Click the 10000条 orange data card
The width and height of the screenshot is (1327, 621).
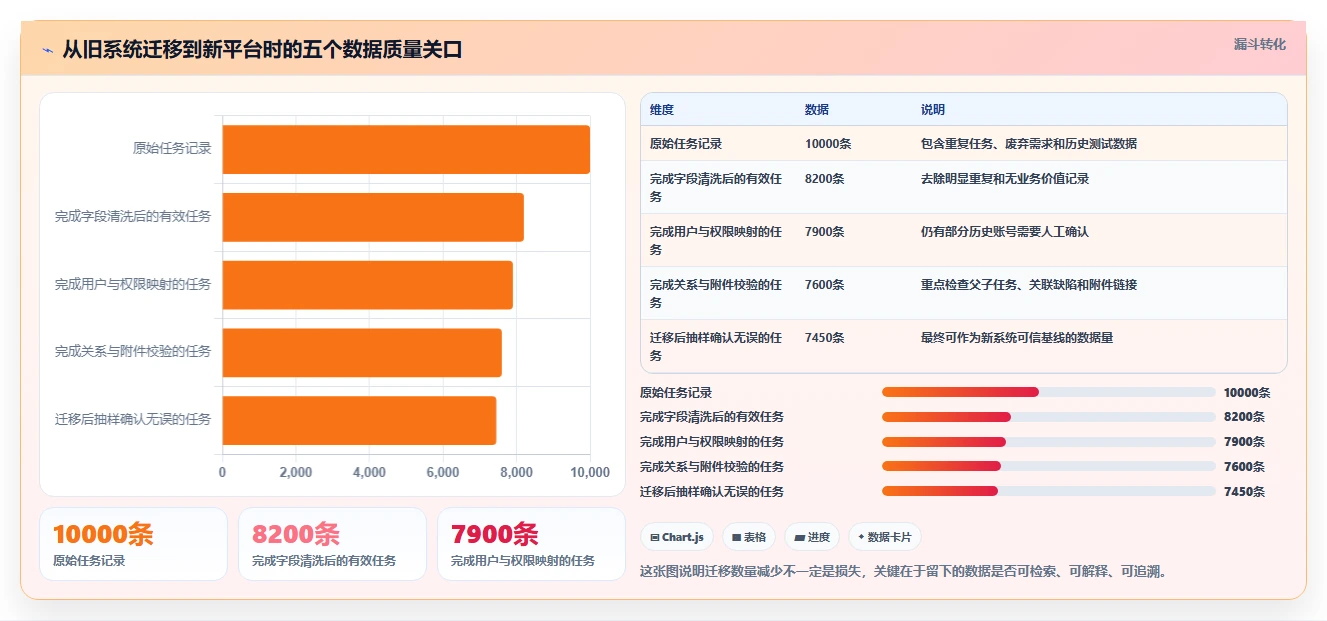(x=133, y=544)
